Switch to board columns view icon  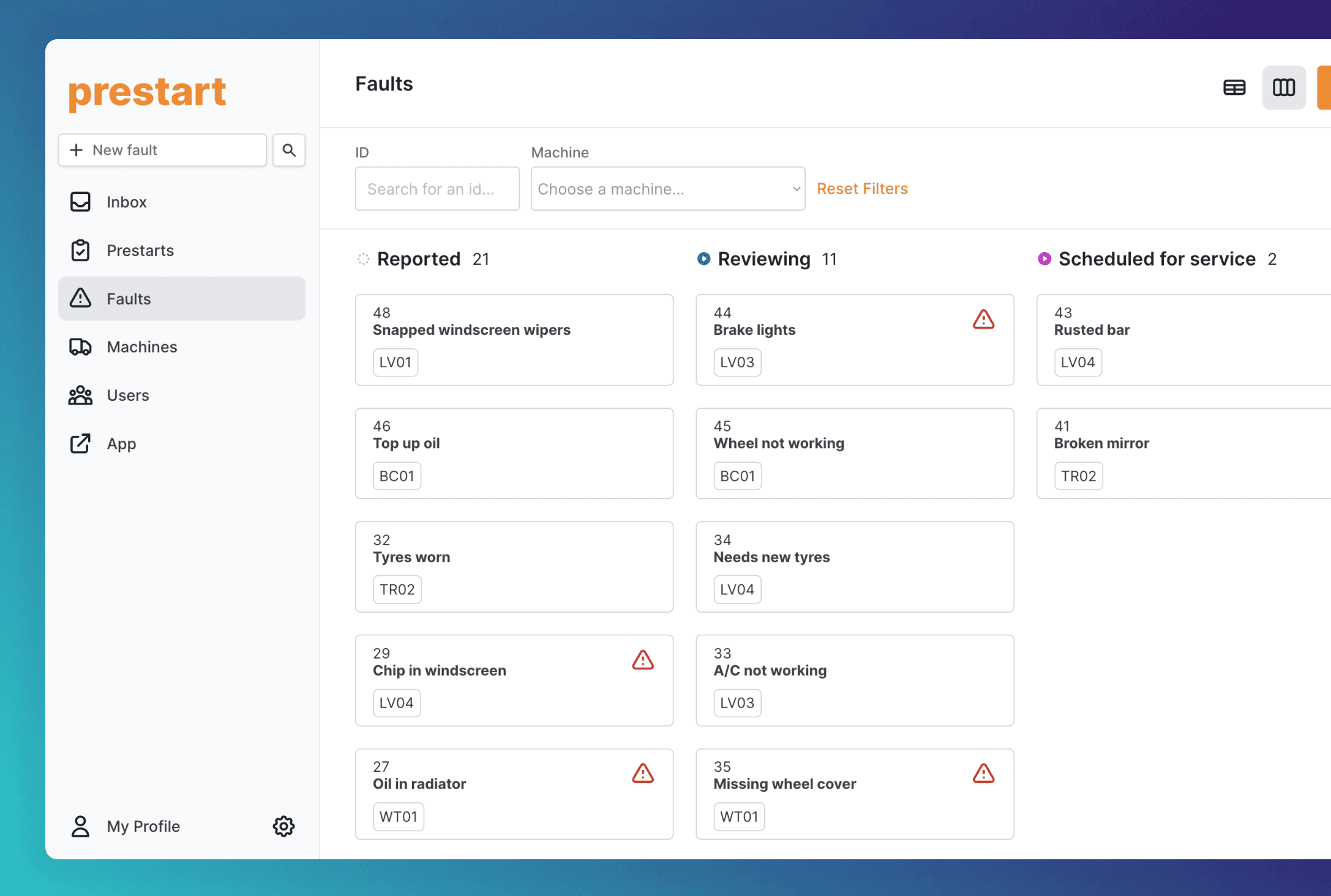tap(1284, 88)
